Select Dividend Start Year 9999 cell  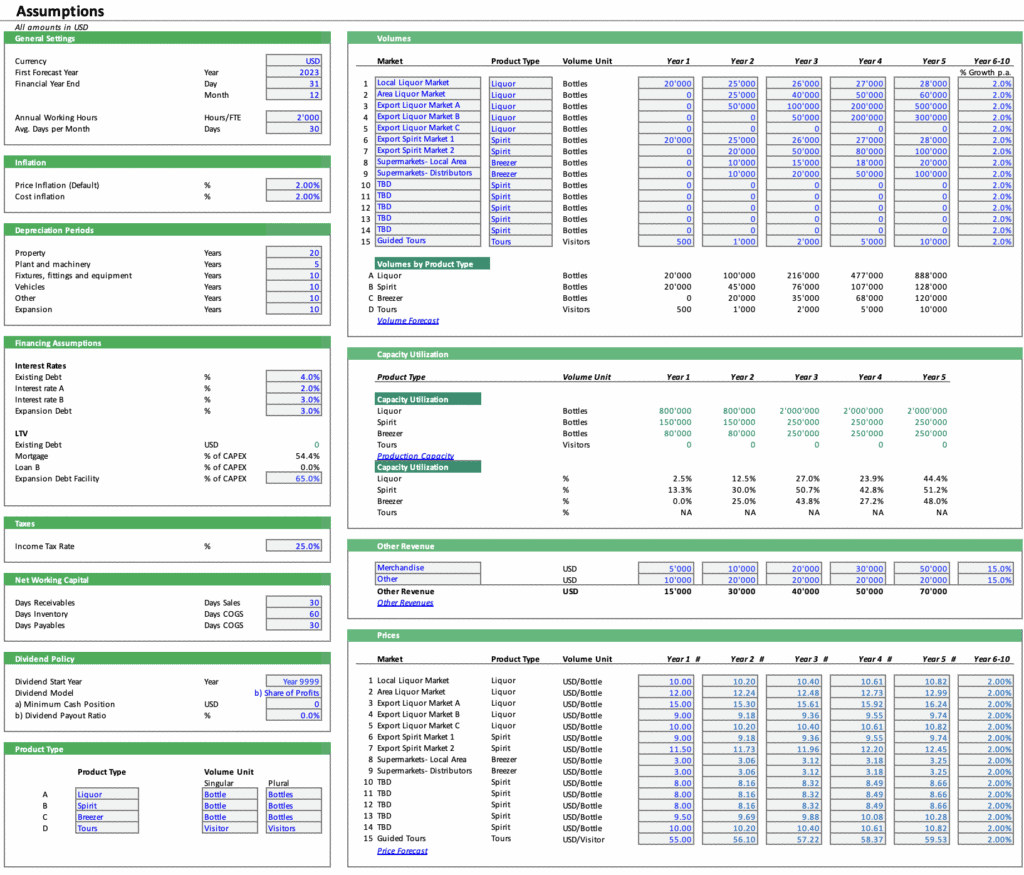[294, 682]
